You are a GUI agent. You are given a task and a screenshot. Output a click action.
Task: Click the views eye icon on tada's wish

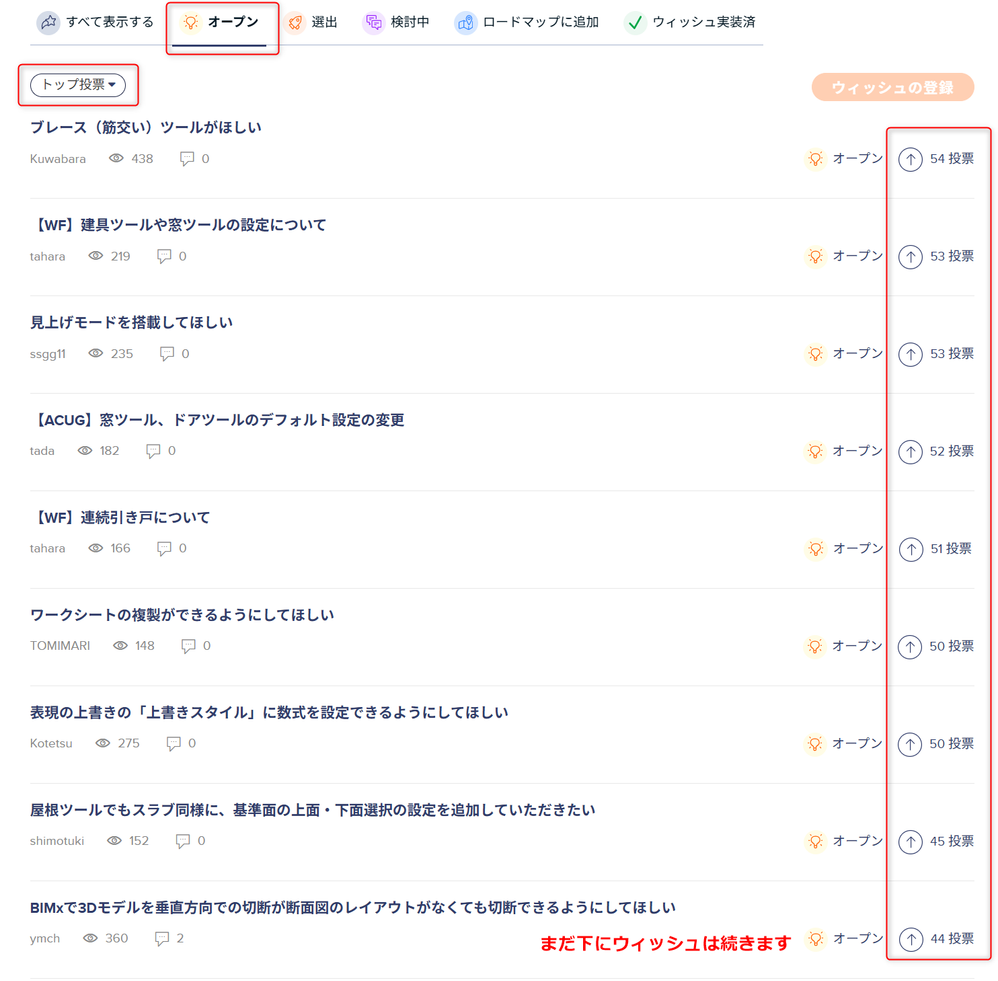click(x=85, y=450)
